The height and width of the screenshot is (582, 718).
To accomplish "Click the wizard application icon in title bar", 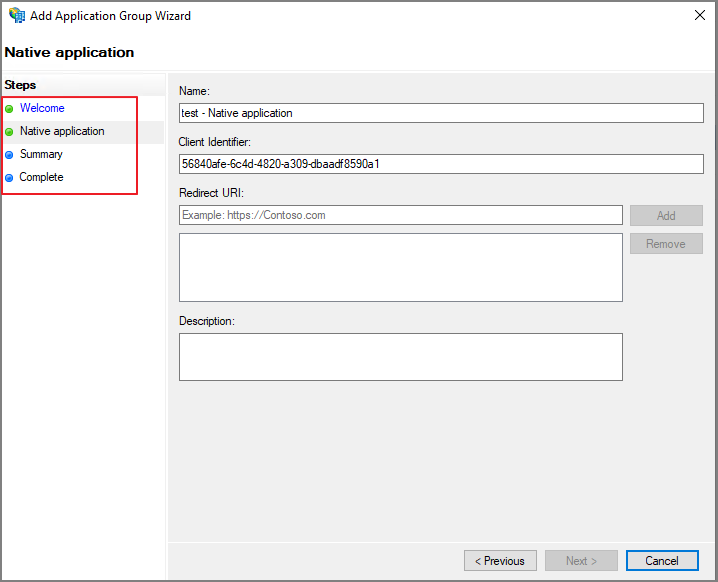I will tap(17, 15).
